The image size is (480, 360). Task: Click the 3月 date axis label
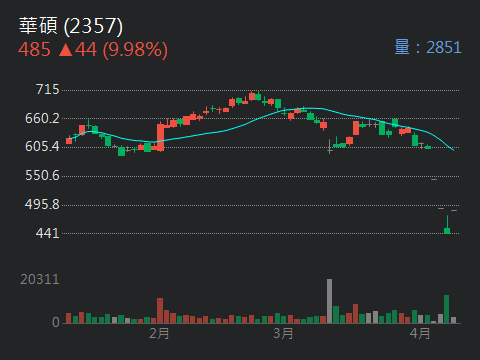coord(283,333)
